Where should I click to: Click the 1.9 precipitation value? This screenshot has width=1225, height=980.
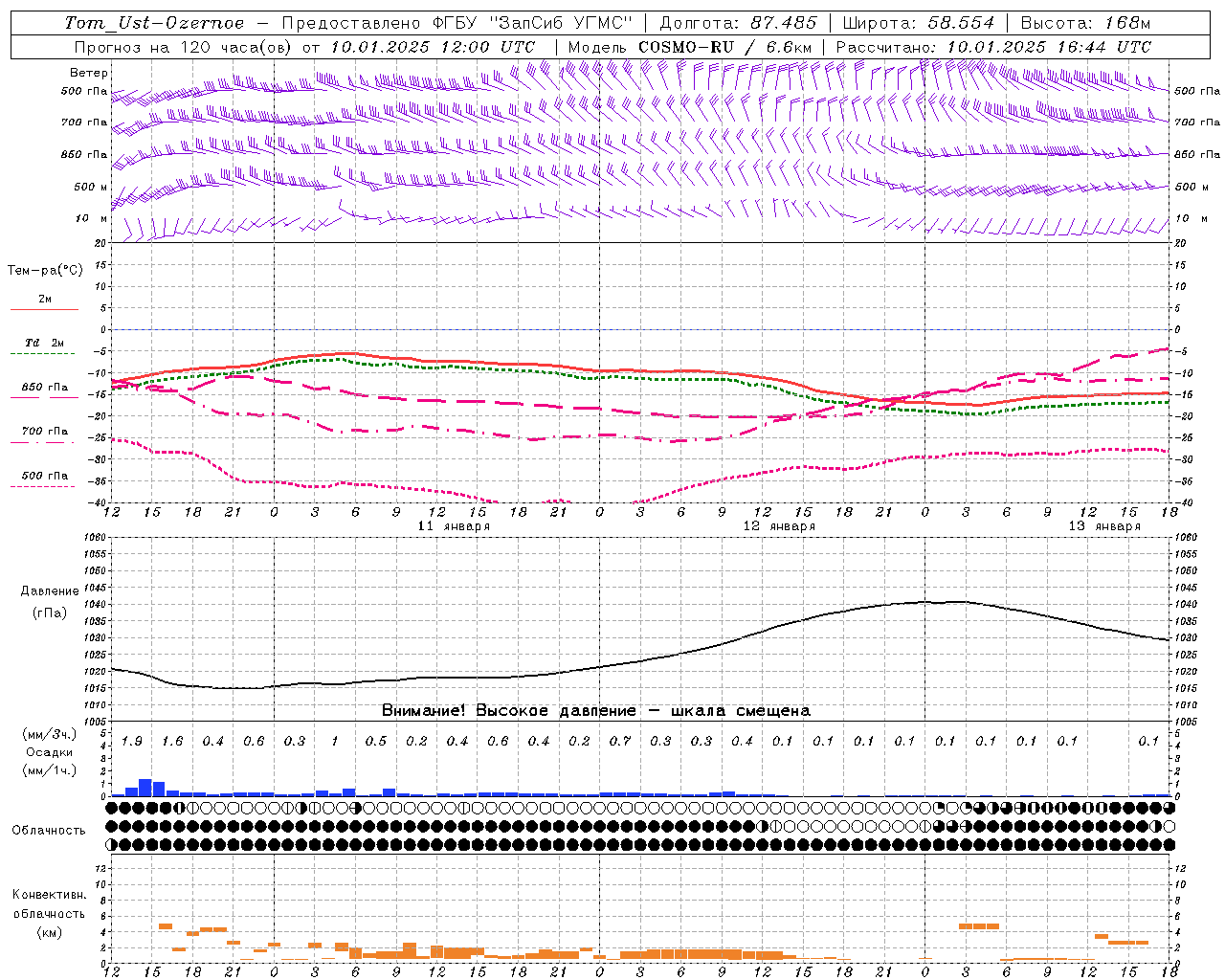132,742
